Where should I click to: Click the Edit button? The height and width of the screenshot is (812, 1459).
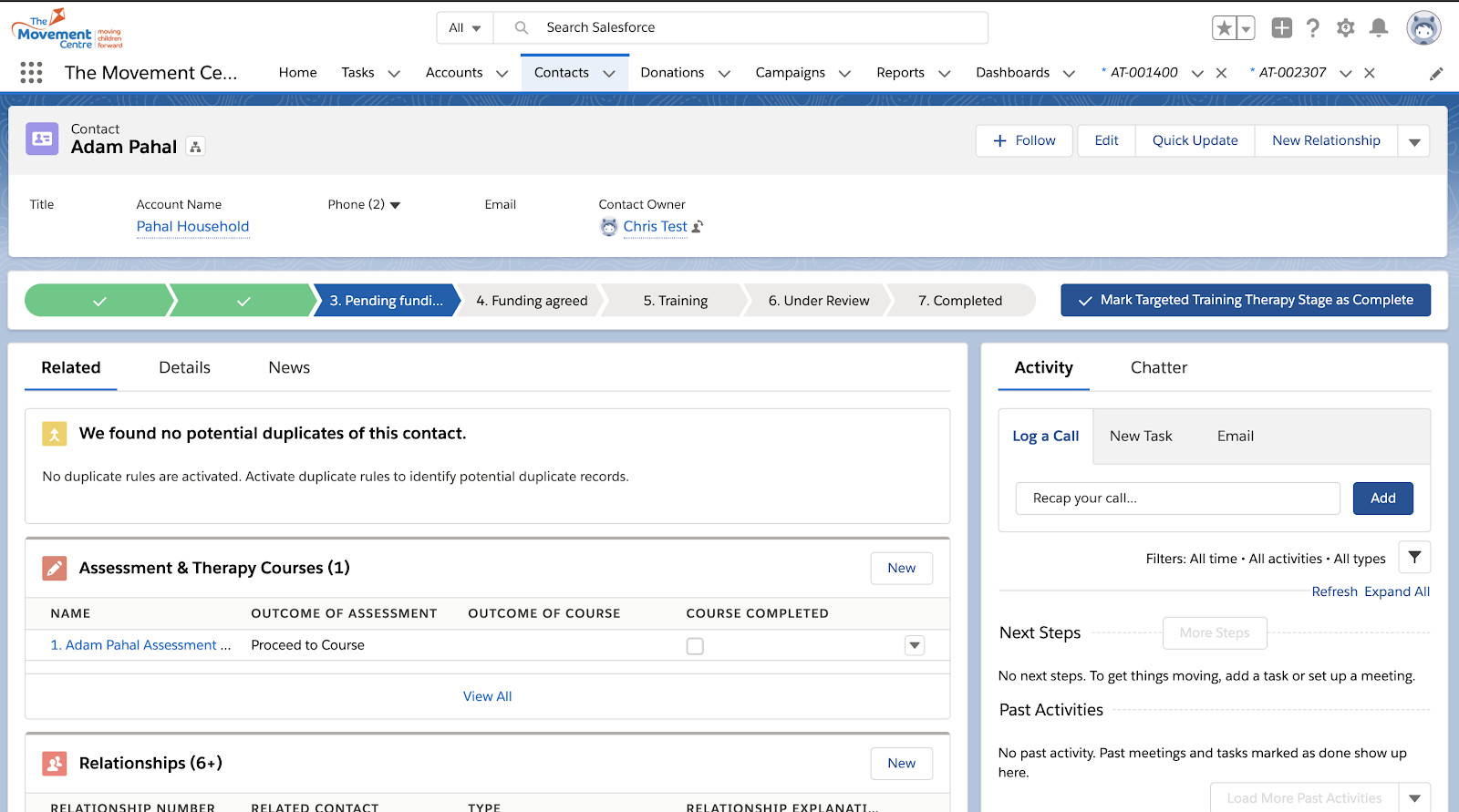(1106, 141)
